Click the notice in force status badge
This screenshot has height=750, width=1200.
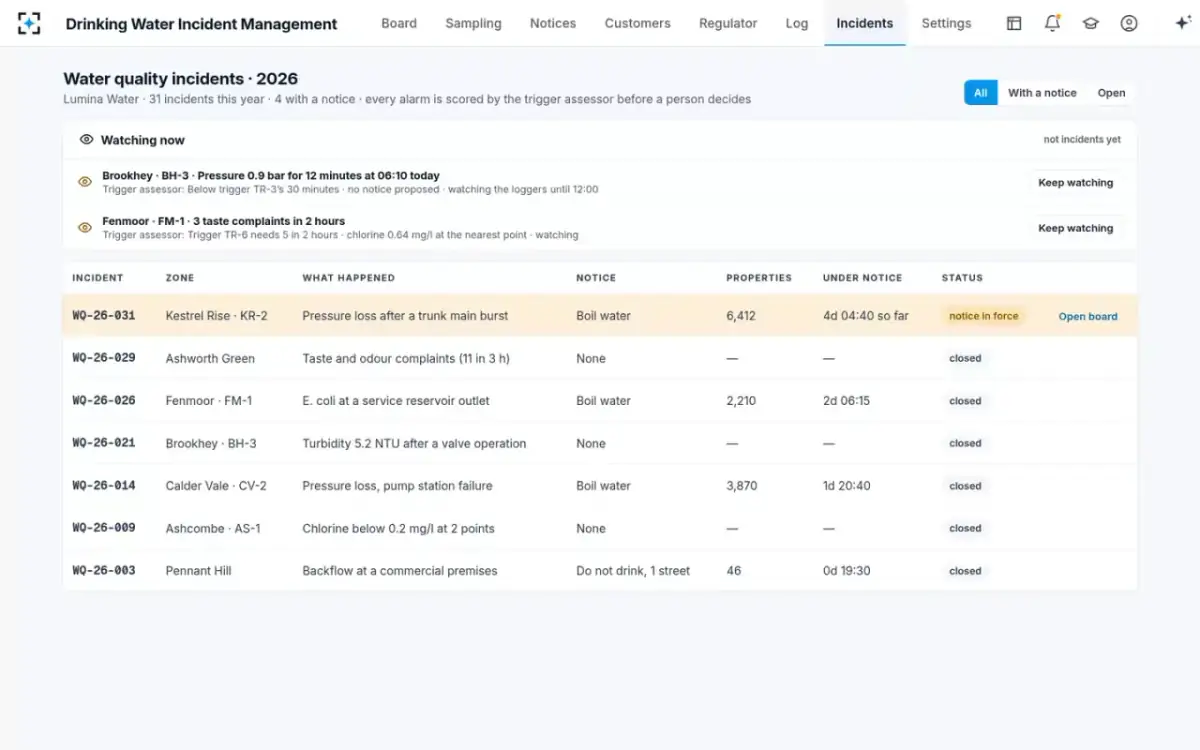(x=984, y=316)
